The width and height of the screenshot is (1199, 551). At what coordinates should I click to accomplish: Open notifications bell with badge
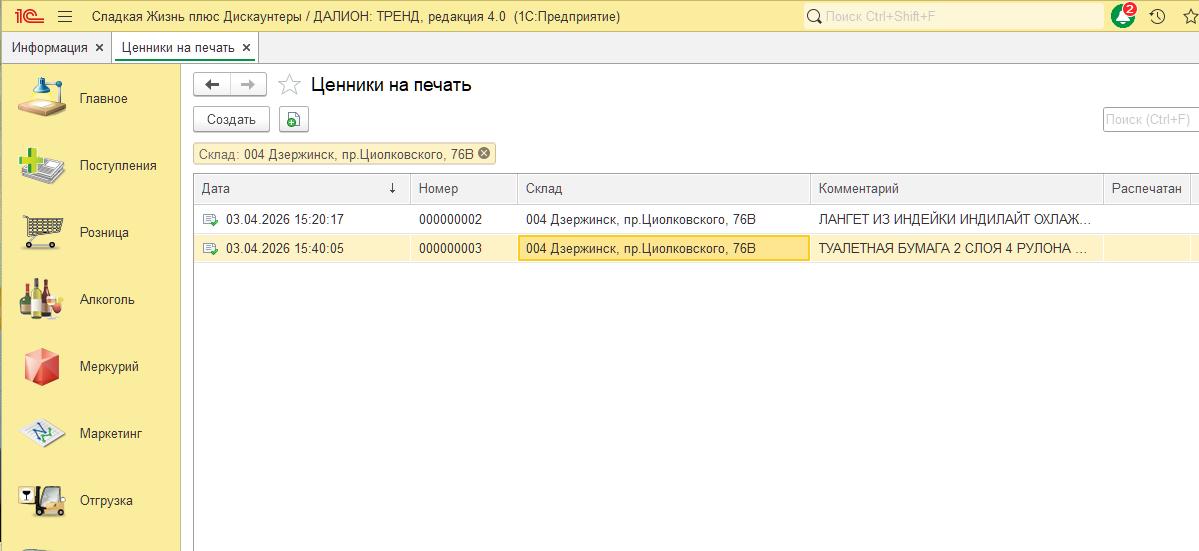pyautogui.click(x=1123, y=16)
